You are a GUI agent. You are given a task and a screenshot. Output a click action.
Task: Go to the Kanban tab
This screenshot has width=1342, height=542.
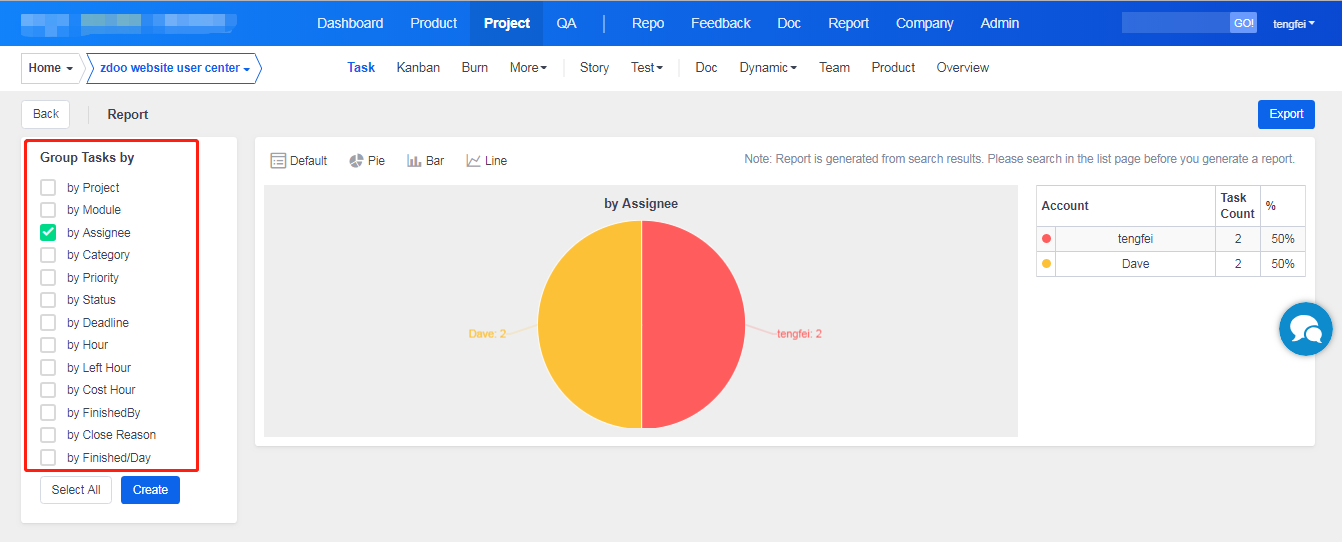(418, 68)
